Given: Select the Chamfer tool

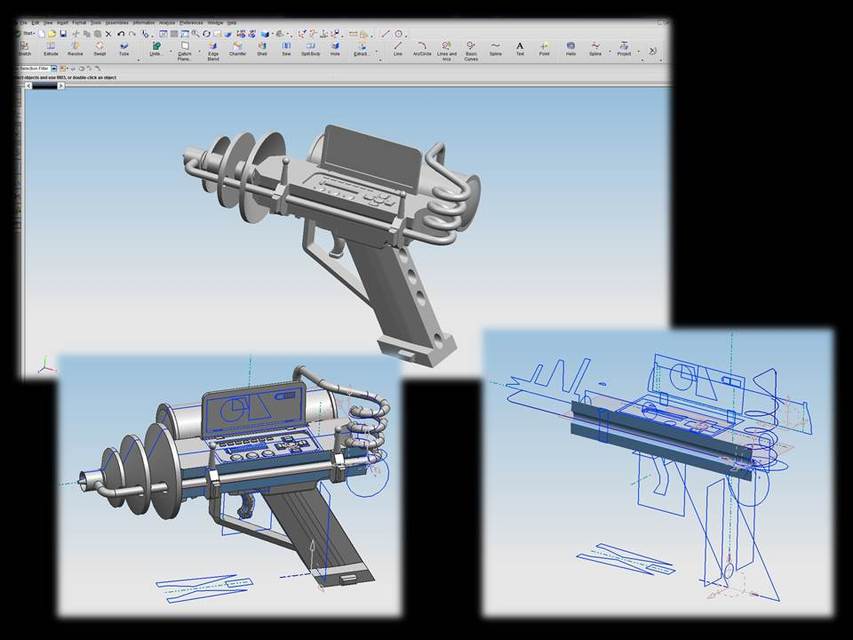Looking at the screenshot, I should tap(237, 45).
